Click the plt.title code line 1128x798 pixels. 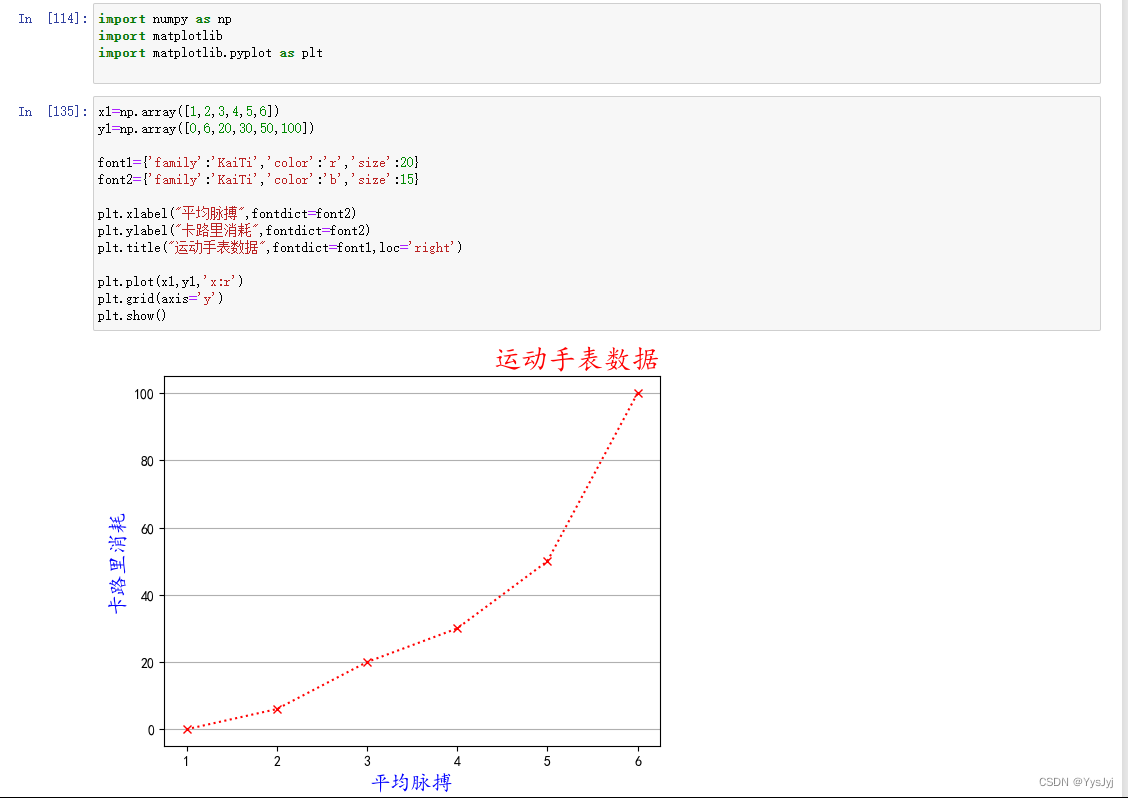pyautogui.click(x=280, y=248)
